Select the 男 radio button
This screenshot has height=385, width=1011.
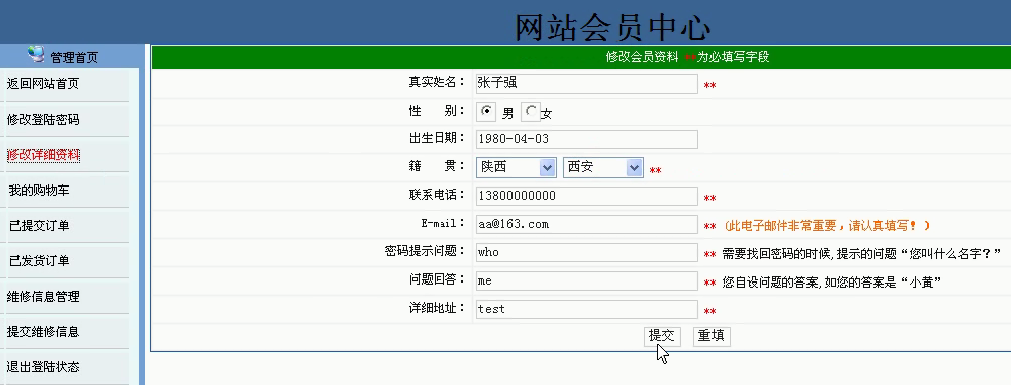[486, 112]
